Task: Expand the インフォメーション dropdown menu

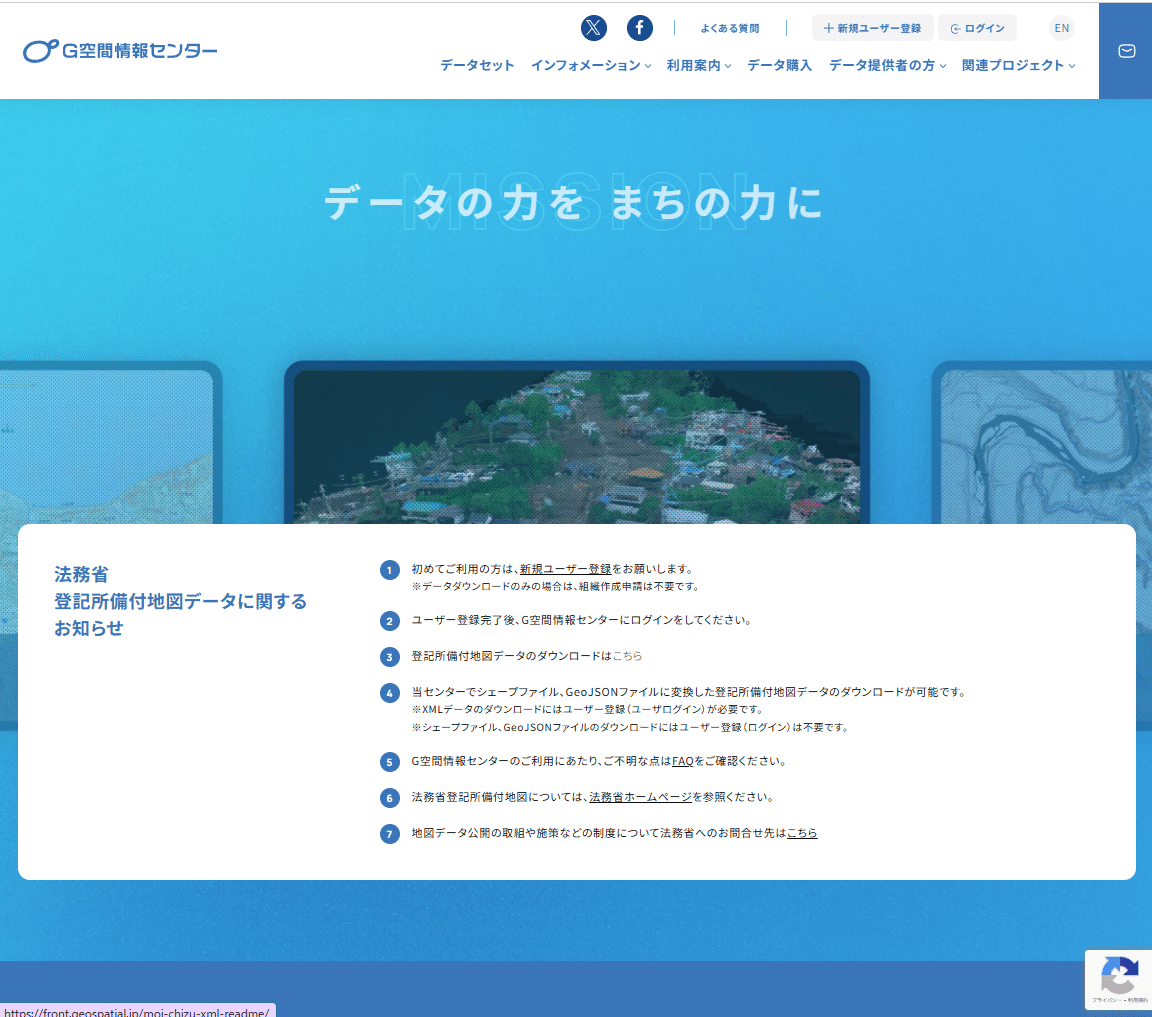Action: pos(590,64)
